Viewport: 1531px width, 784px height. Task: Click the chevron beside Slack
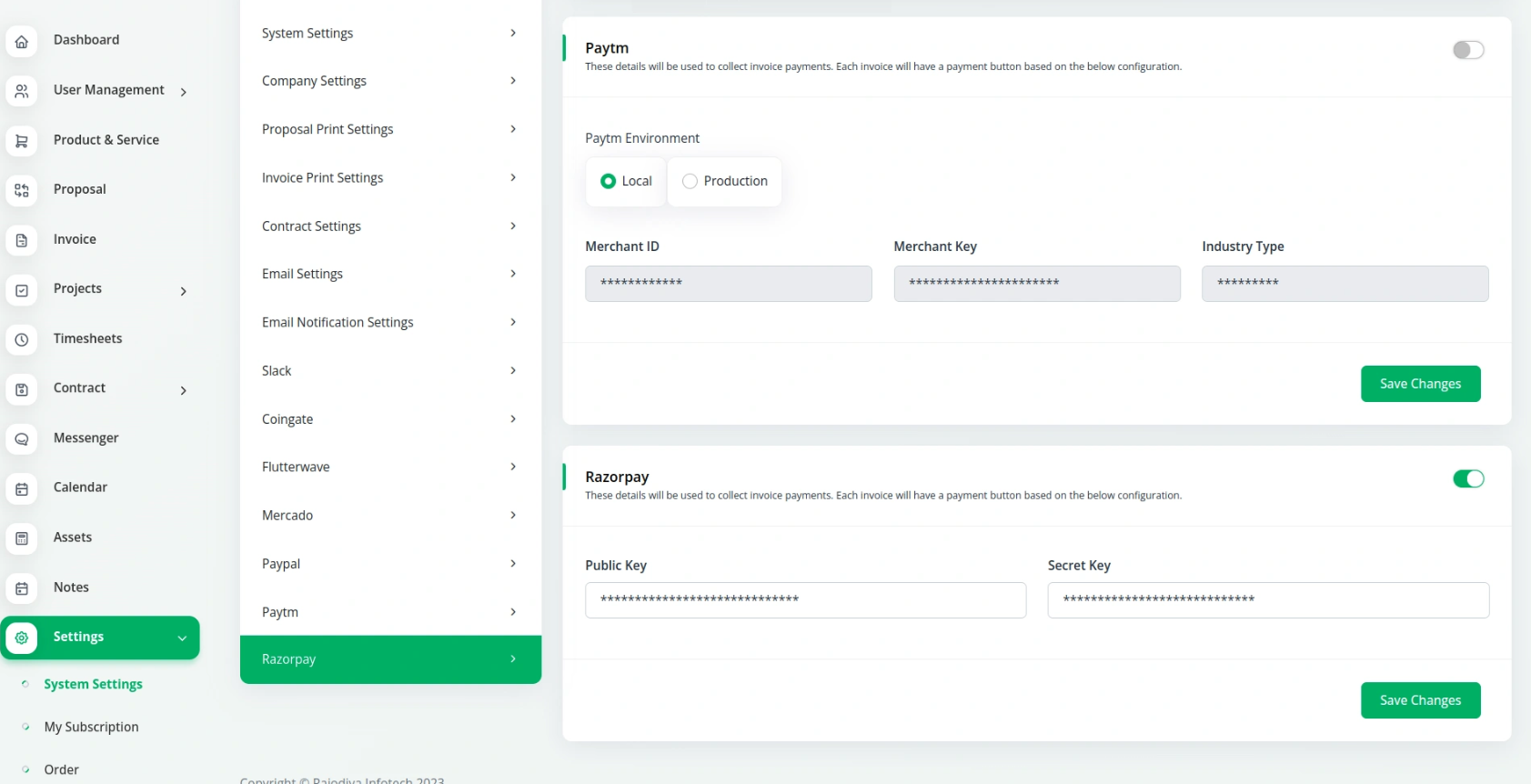click(x=513, y=370)
